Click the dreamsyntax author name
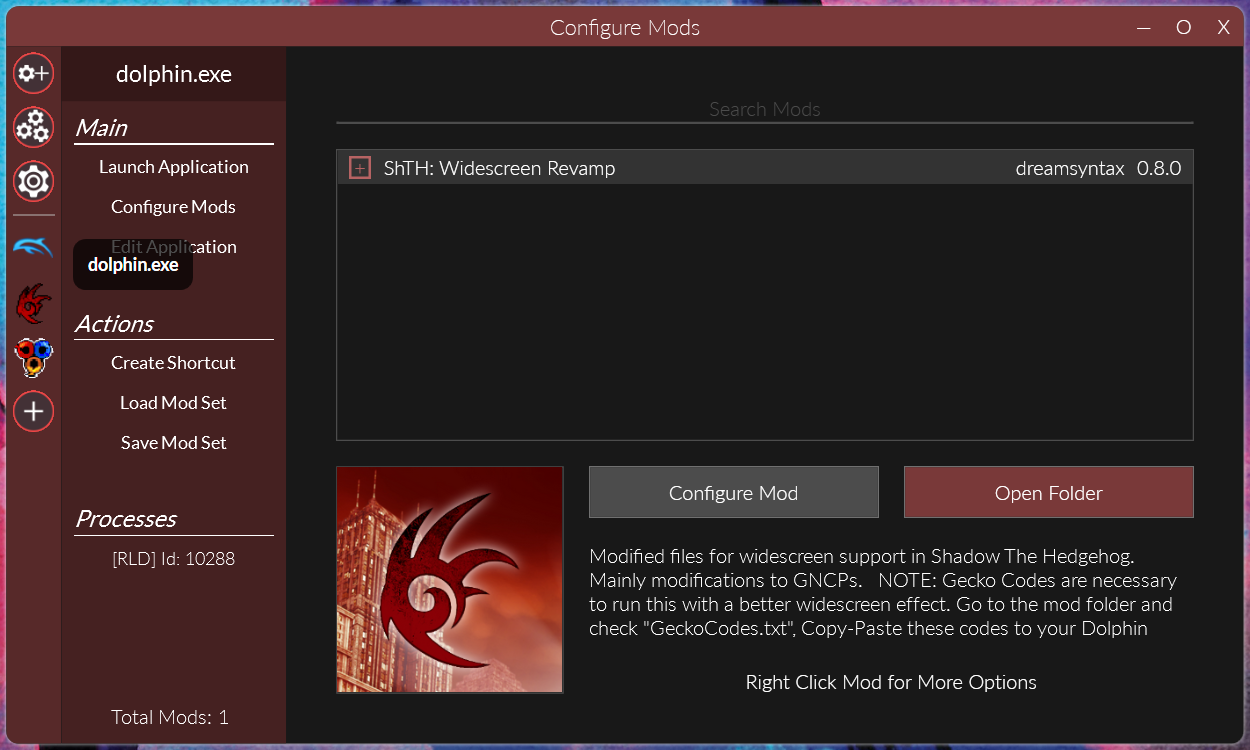This screenshot has width=1250, height=750. 1070,168
